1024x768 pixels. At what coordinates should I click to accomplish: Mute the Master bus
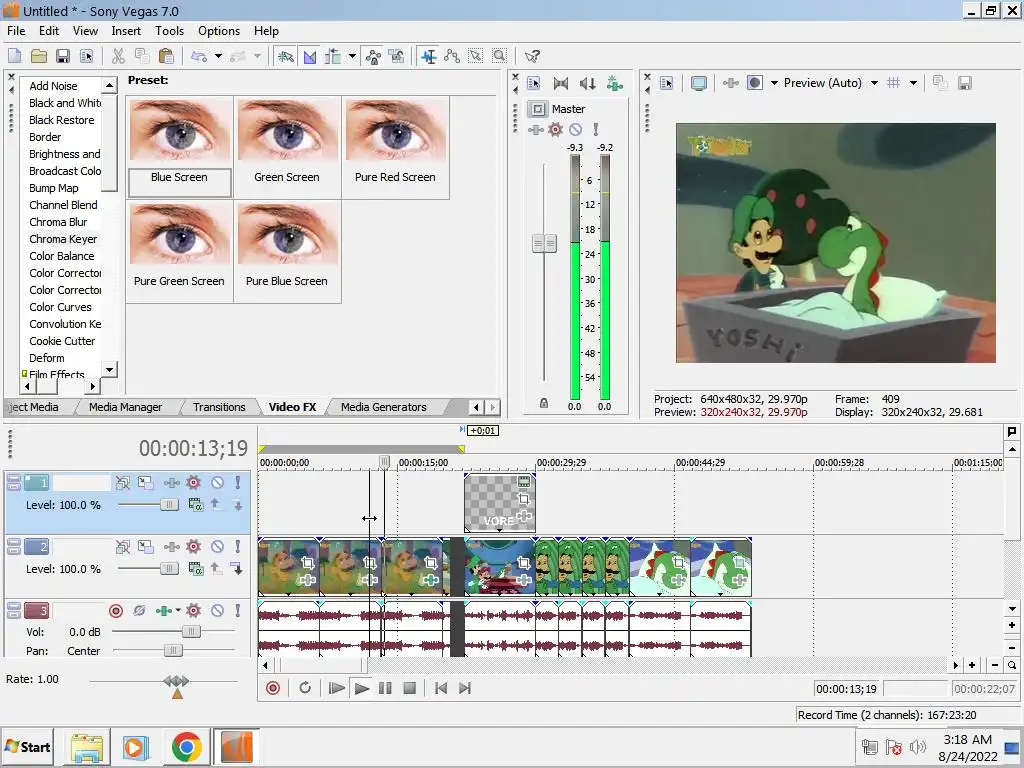[x=575, y=129]
